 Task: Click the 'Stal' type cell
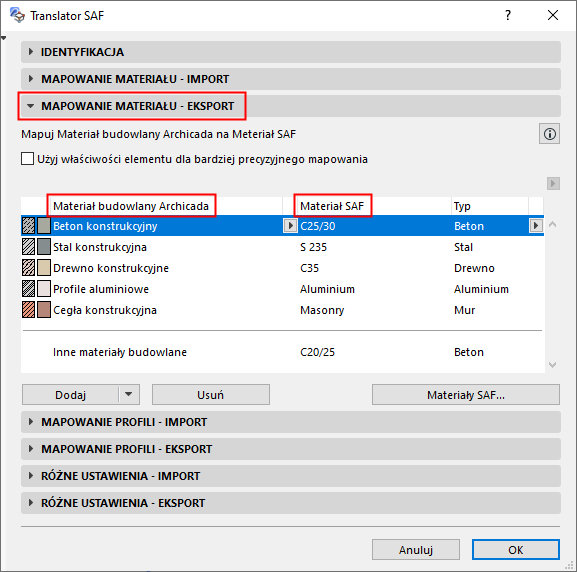pyautogui.click(x=463, y=247)
